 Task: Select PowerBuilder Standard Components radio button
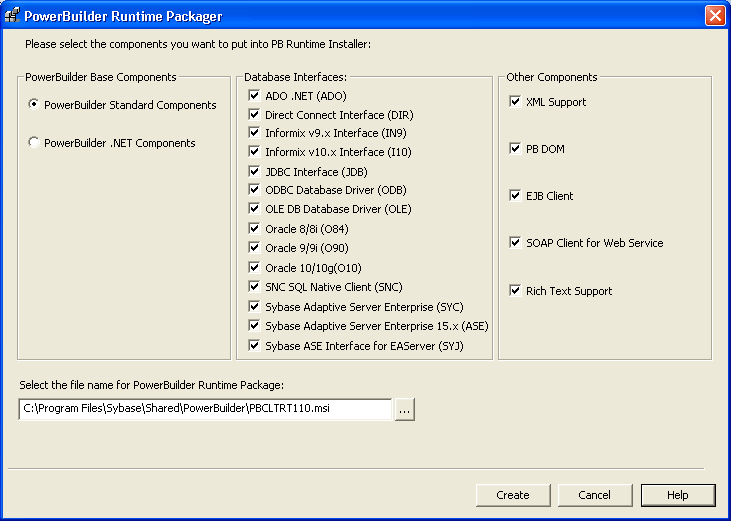pos(34,104)
